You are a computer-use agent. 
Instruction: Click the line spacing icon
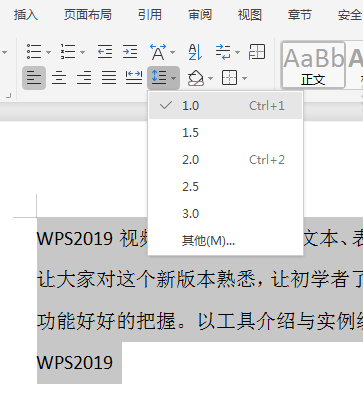[159, 78]
